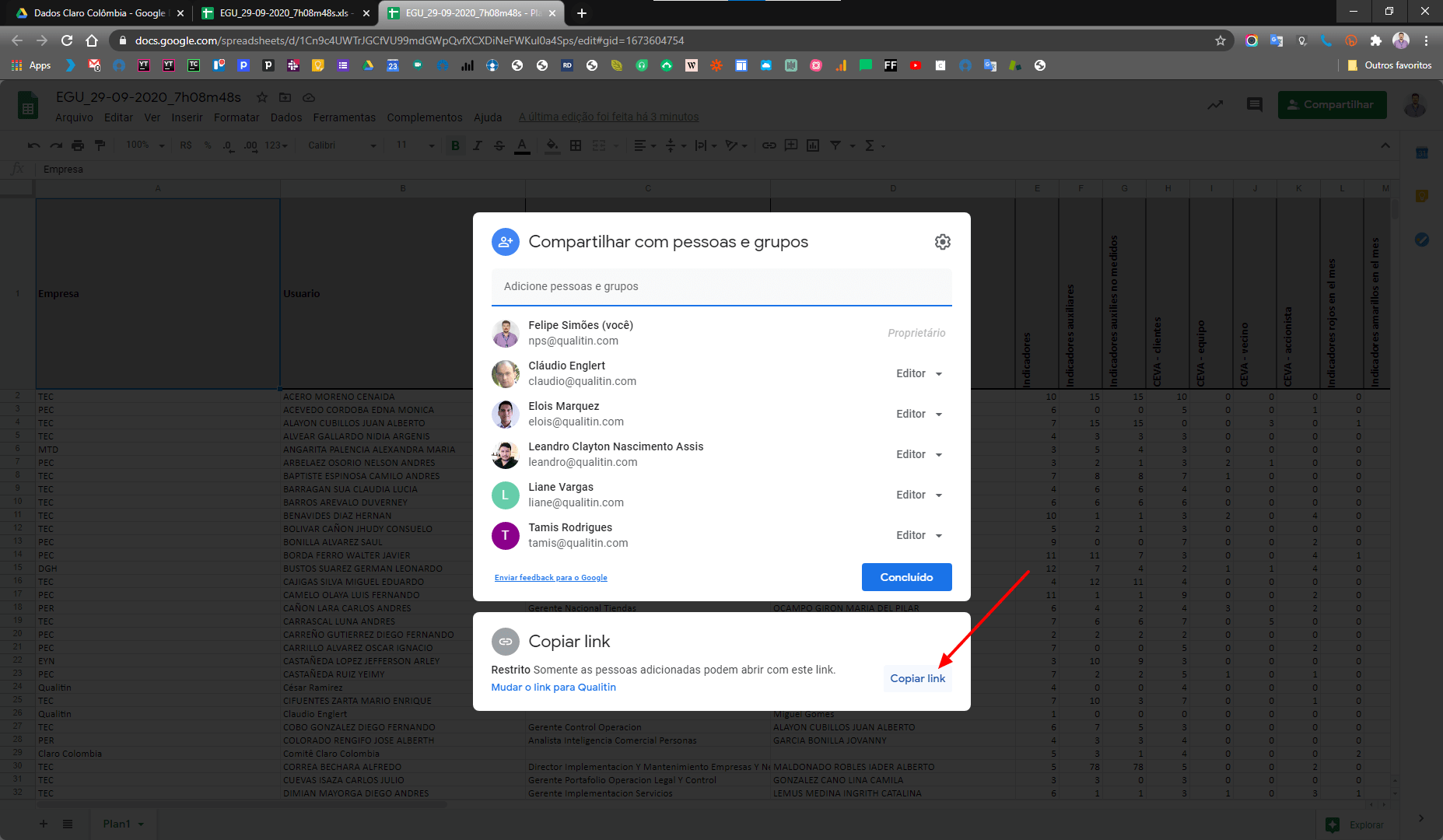Open the text color picker
The width and height of the screenshot is (1443, 840).
[522, 145]
